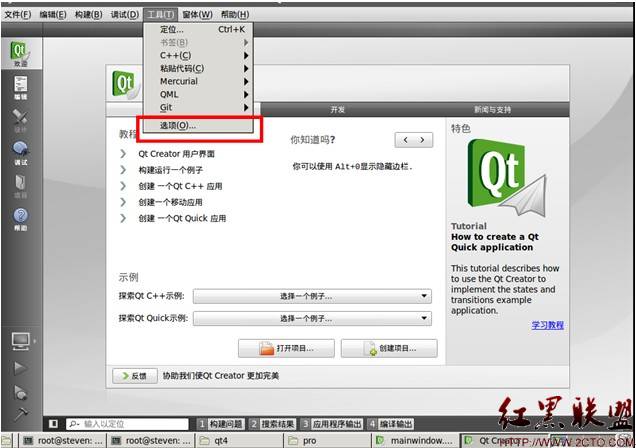Screen dimensions: 636x448
Task: Switch to first root@steven terminal in taskbar
Action: (x=63, y=440)
